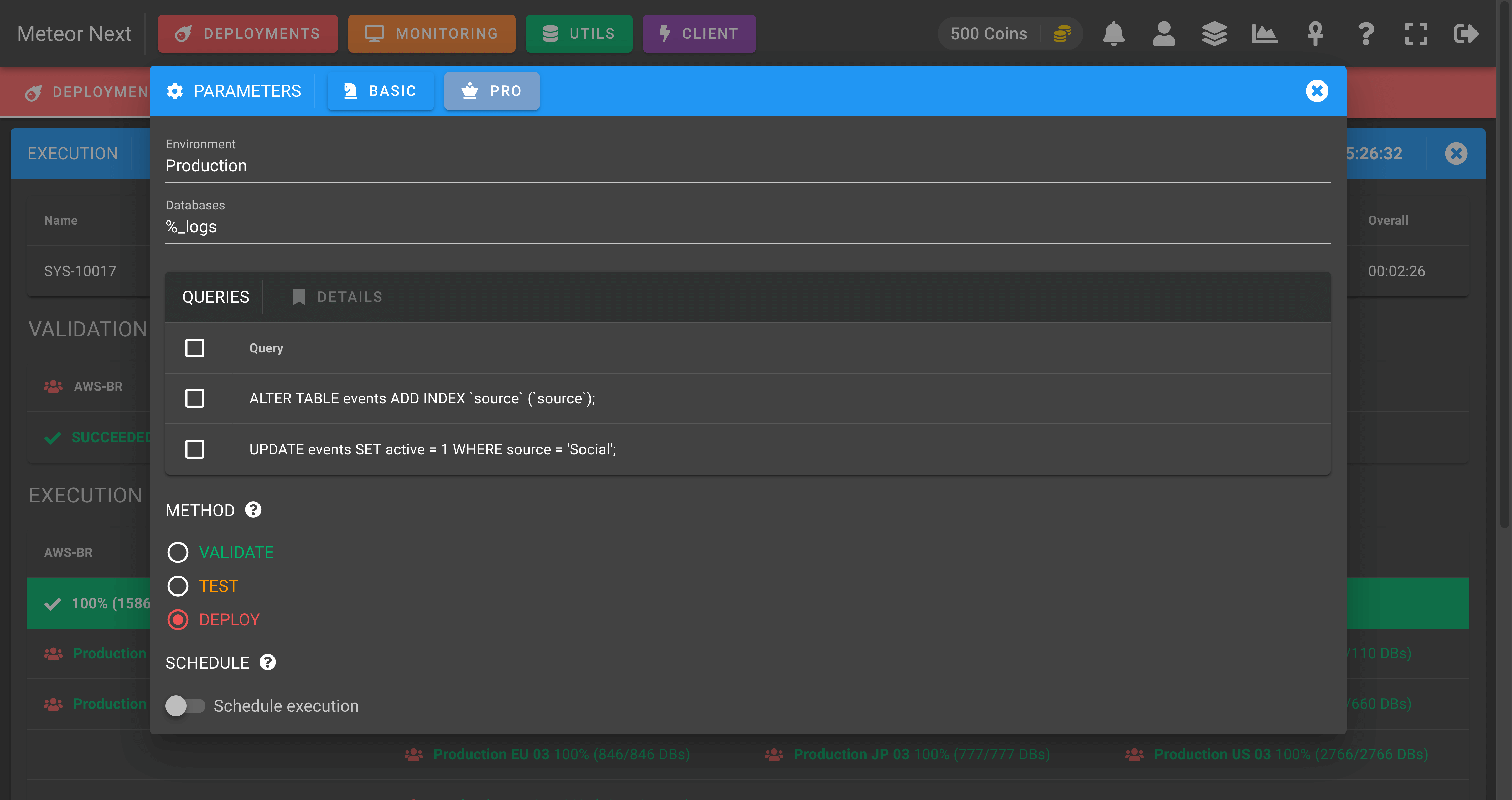Select the VALIDATE method radio
Image resolution: width=1512 pixels, height=800 pixels.
178,553
